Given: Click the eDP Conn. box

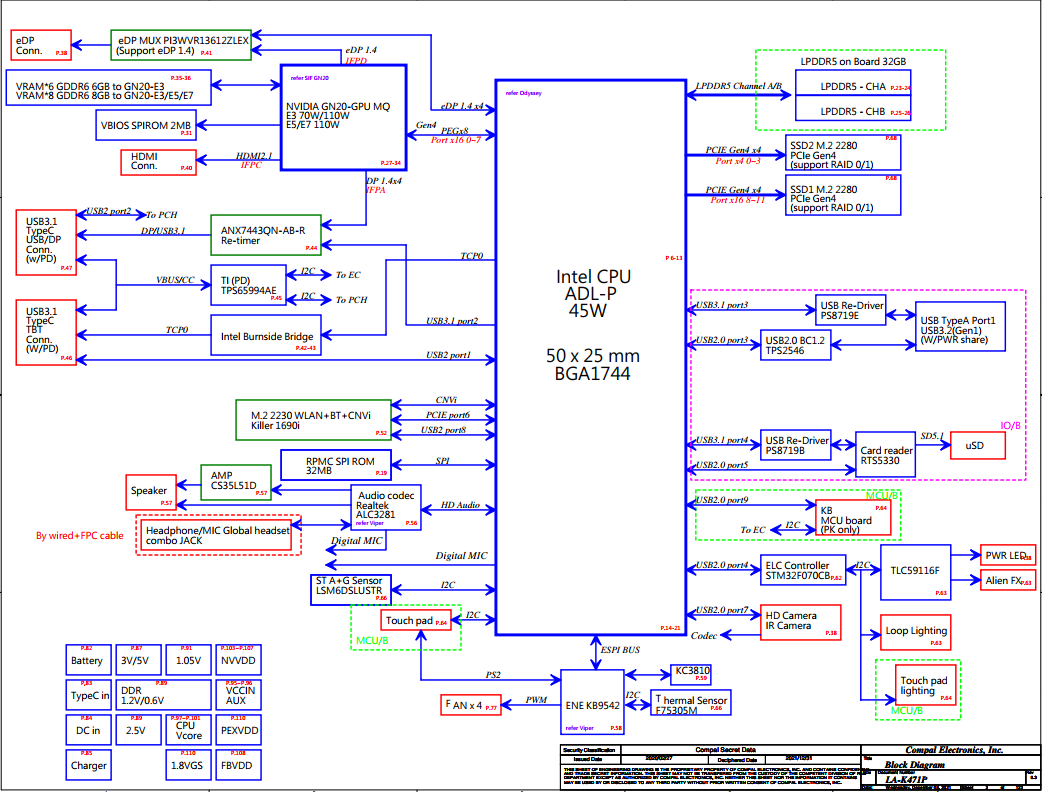Looking at the screenshot, I should 41,45.
